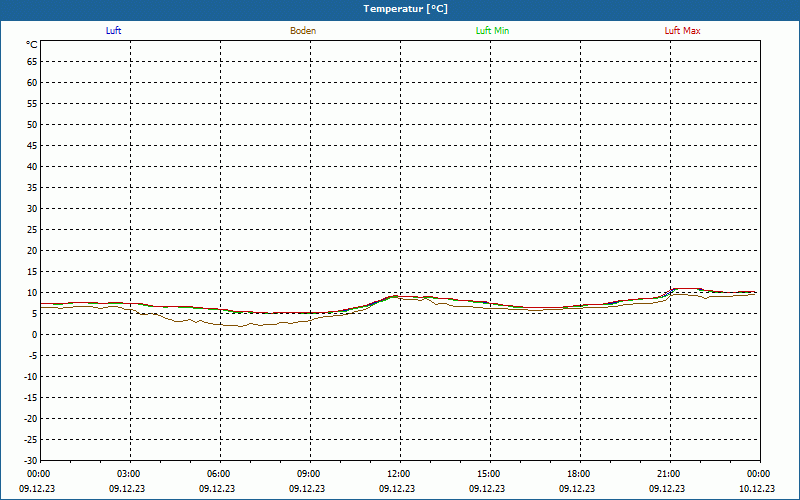
Task: Click the 50 y-axis value
Action: (32, 124)
